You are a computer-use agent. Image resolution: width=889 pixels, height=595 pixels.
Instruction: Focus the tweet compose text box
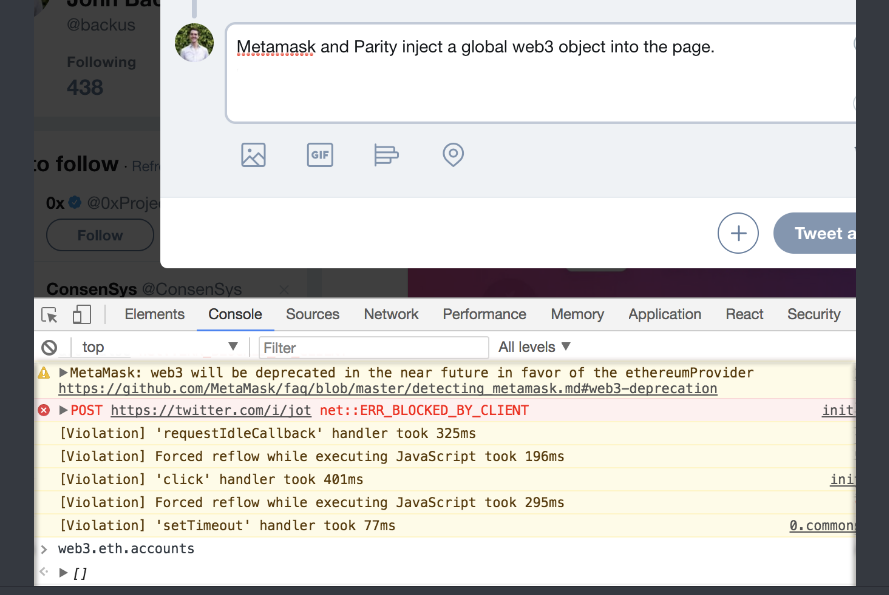tap(541, 73)
